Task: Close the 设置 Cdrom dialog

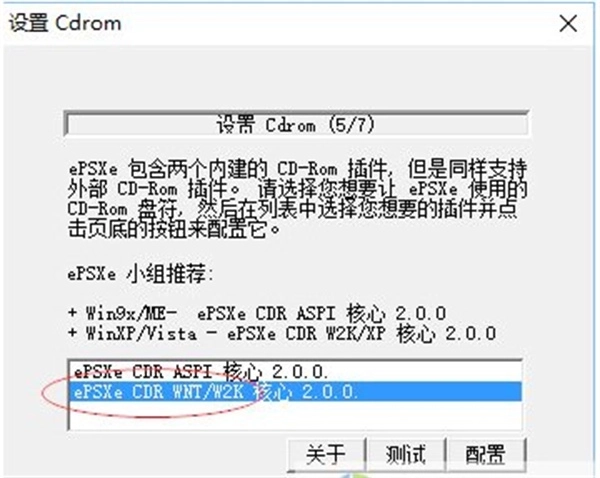Action: pos(568,24)
